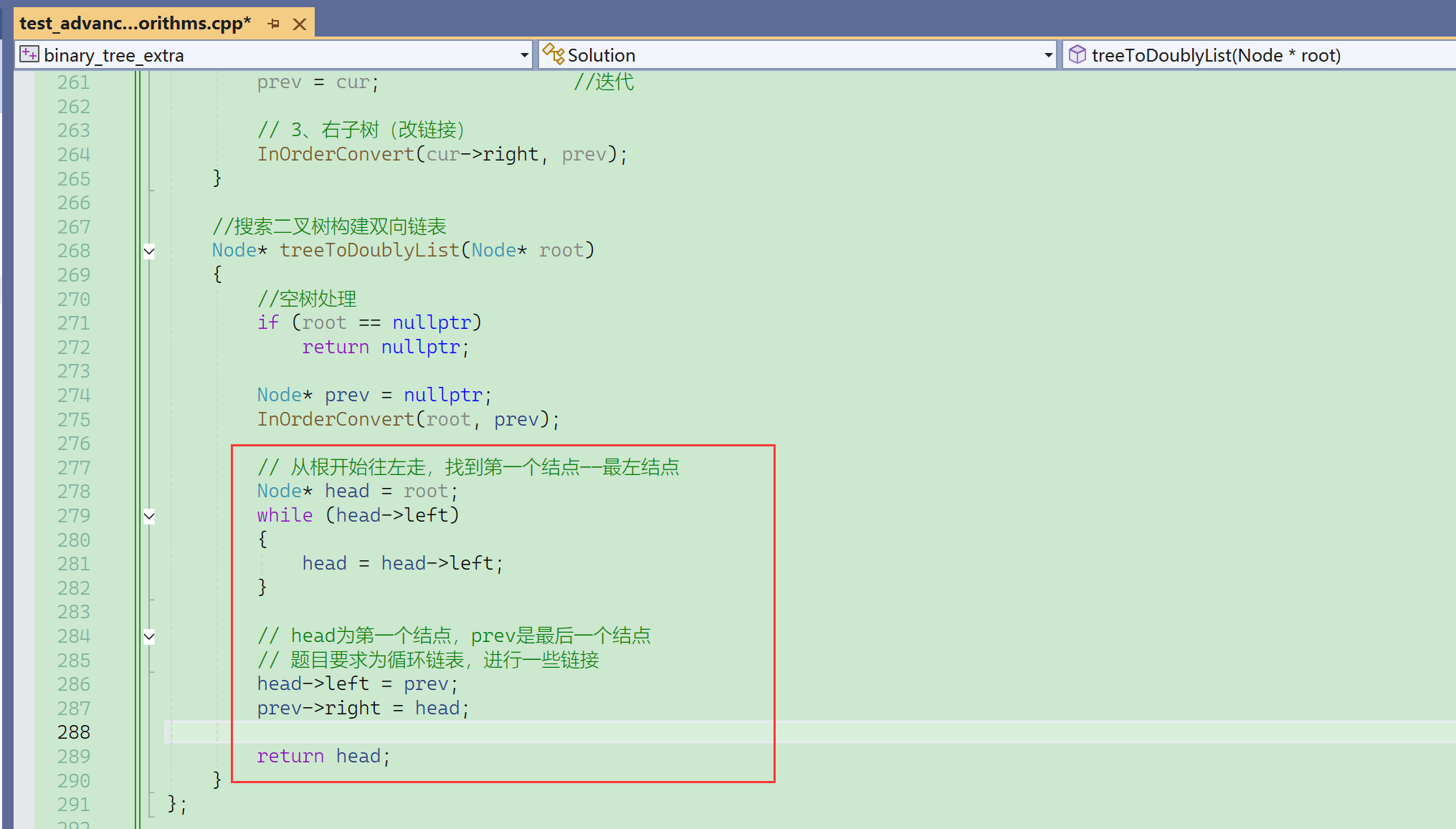Click line number 288 in margin
The image size is (1456, 829).
(x=74, y=732)
